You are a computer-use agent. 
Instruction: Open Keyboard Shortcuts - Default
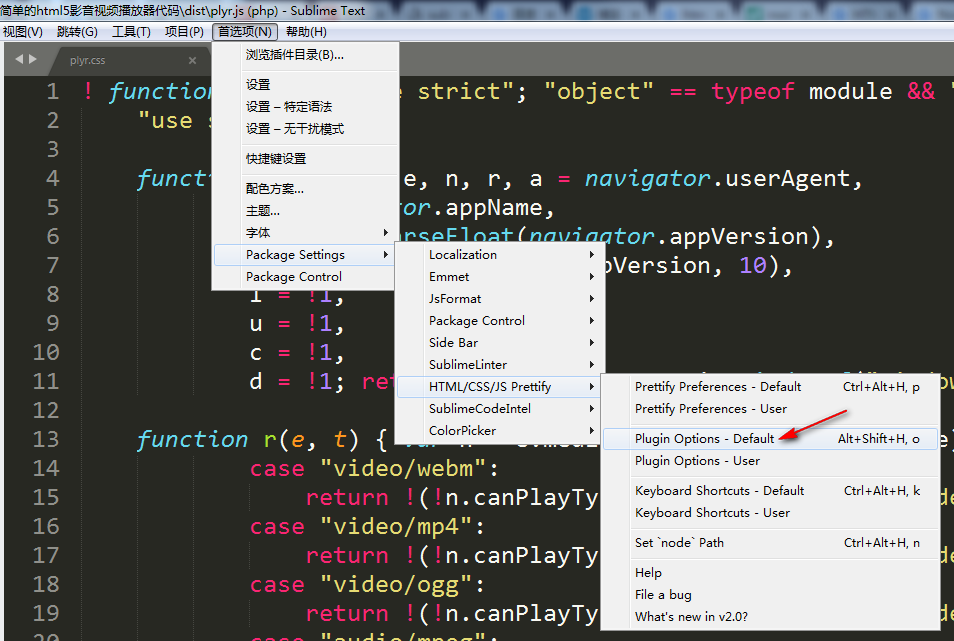[770, 490]
